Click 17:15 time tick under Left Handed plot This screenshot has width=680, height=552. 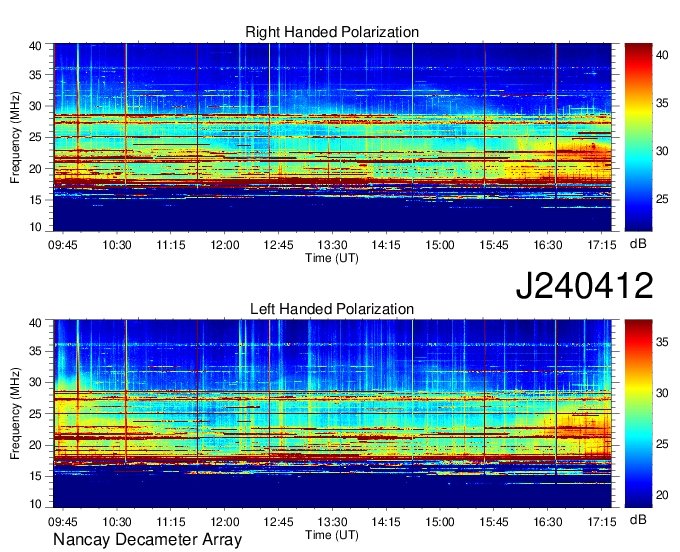pos(602,521)
